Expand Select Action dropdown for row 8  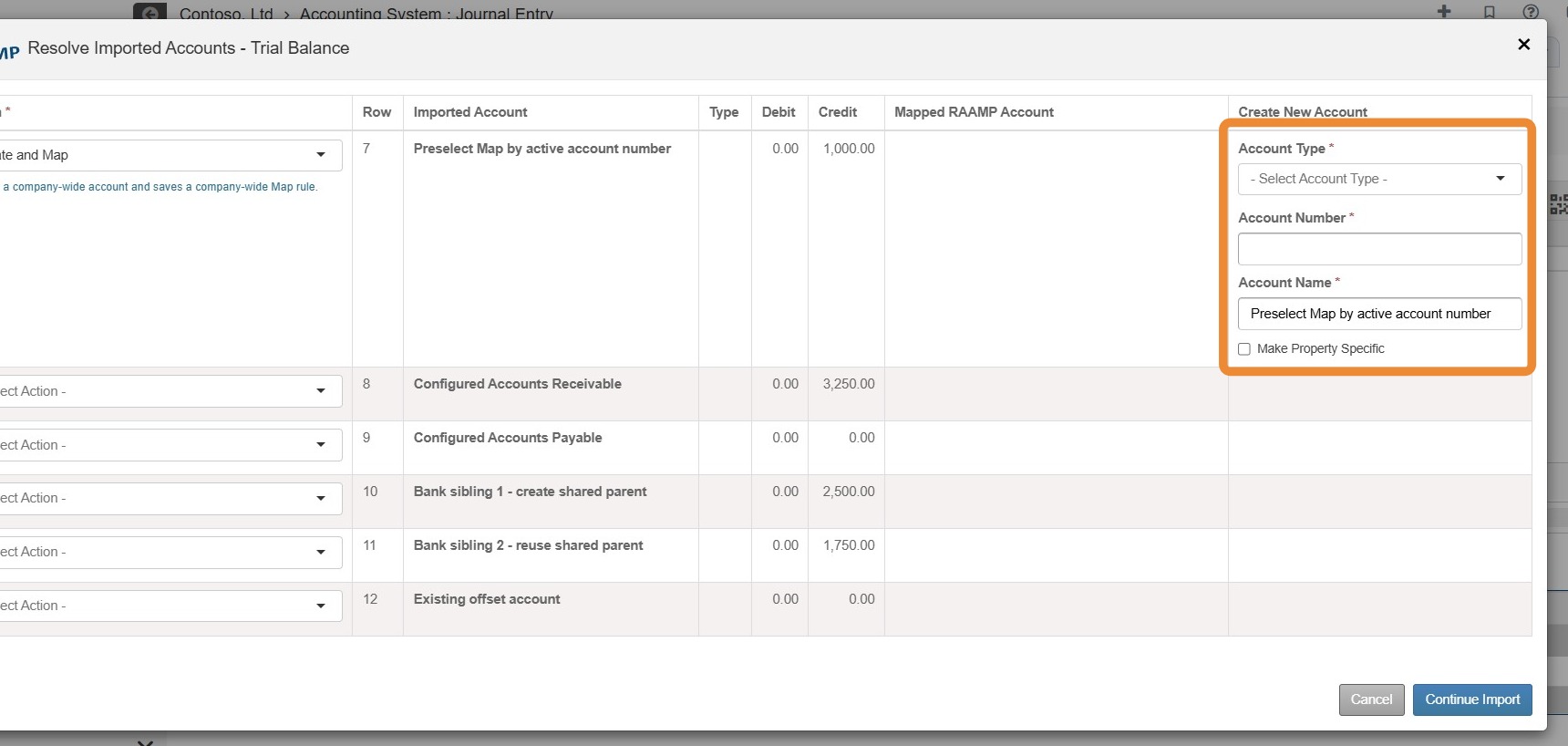click(x=170, y=391)
